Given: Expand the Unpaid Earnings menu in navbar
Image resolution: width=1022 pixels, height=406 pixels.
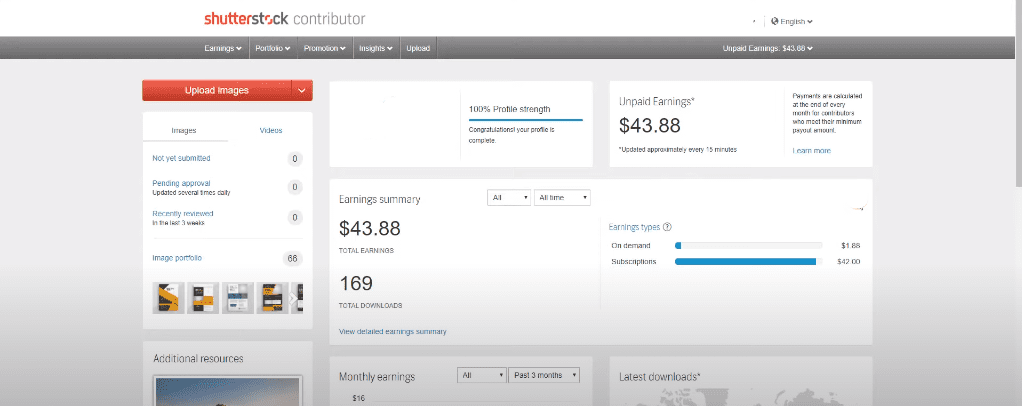Looking at the screenshot, I should [767, 48].
